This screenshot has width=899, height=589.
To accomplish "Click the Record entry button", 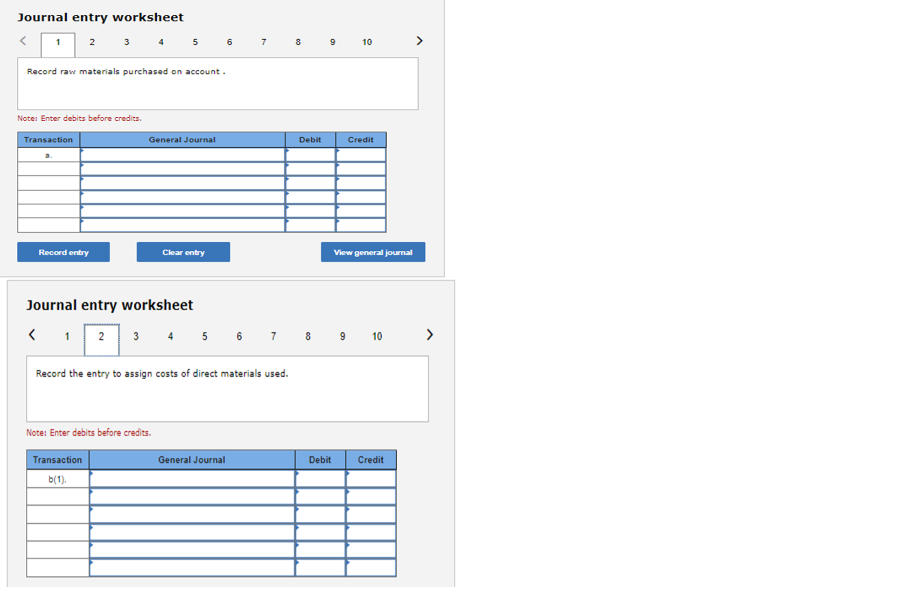I will (x=63, y=251).
